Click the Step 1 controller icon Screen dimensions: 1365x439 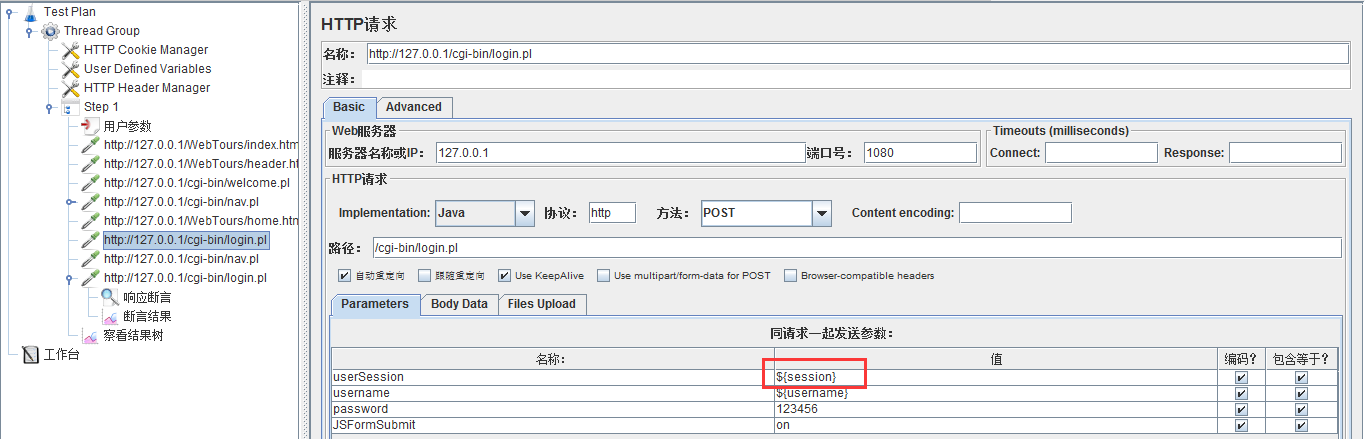(x=70, y=107)
